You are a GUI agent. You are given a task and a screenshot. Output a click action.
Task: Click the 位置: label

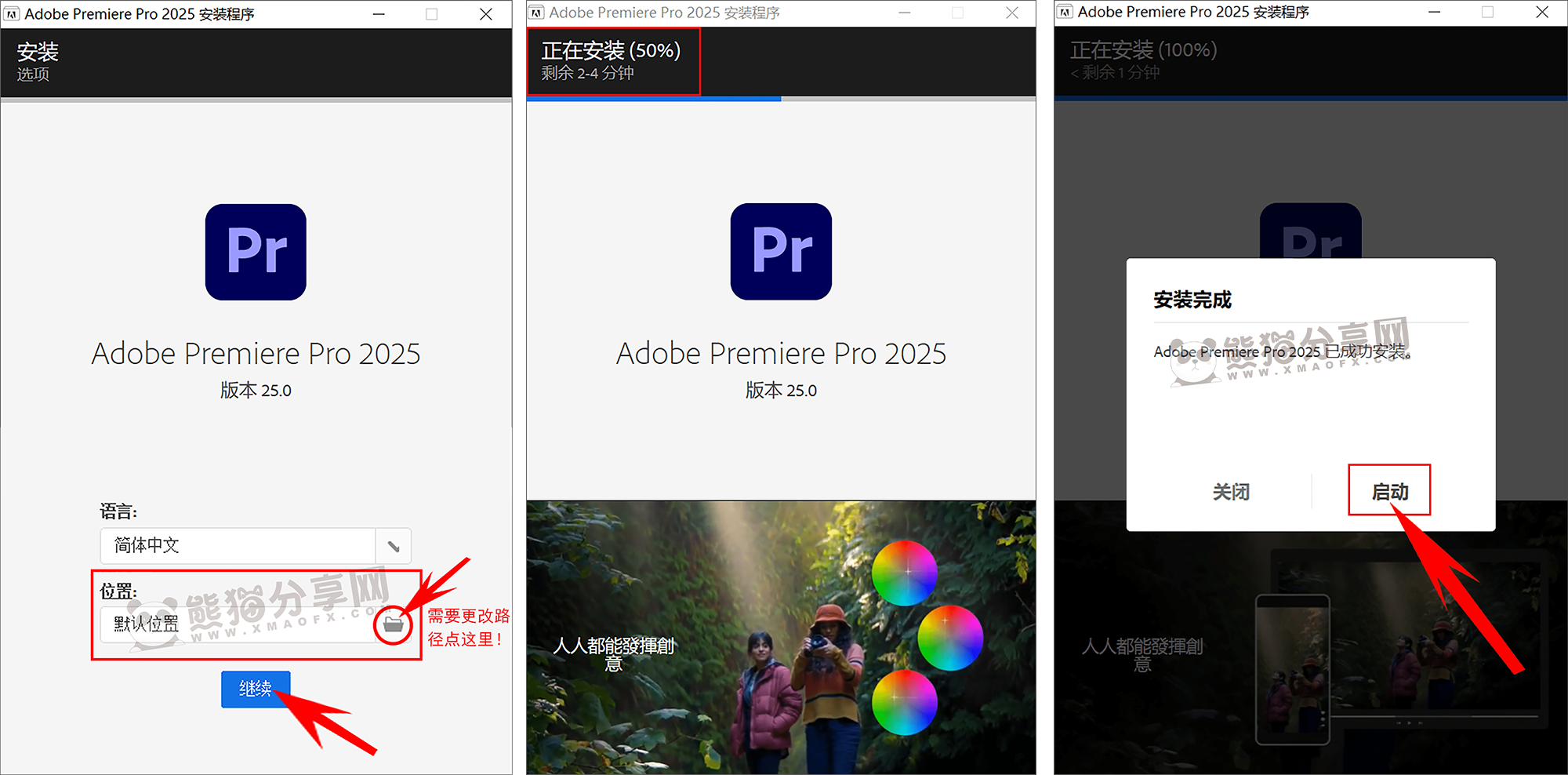point(118,591)
